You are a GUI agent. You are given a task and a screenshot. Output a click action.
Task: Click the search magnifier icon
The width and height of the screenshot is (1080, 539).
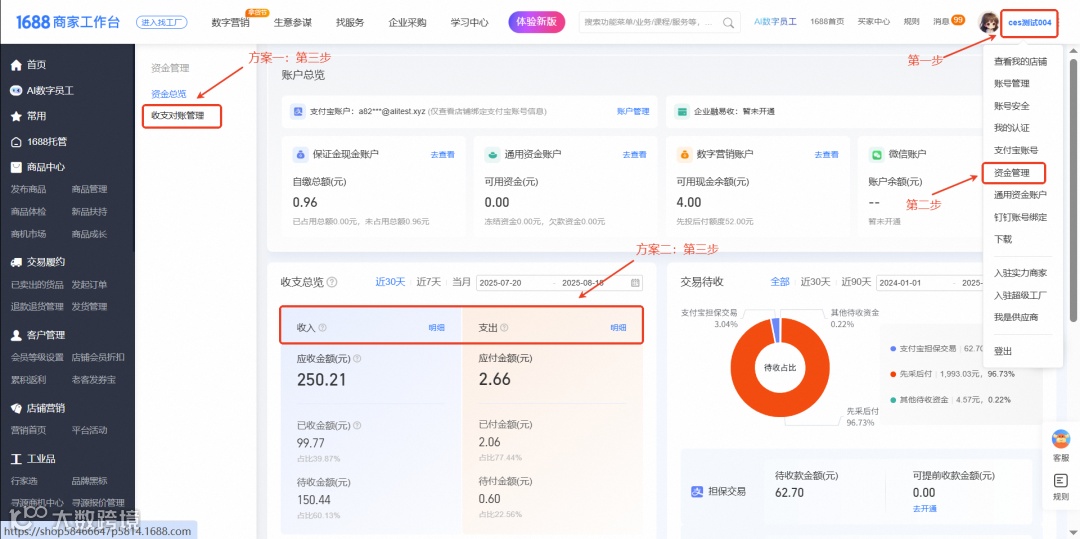(728, 23)
